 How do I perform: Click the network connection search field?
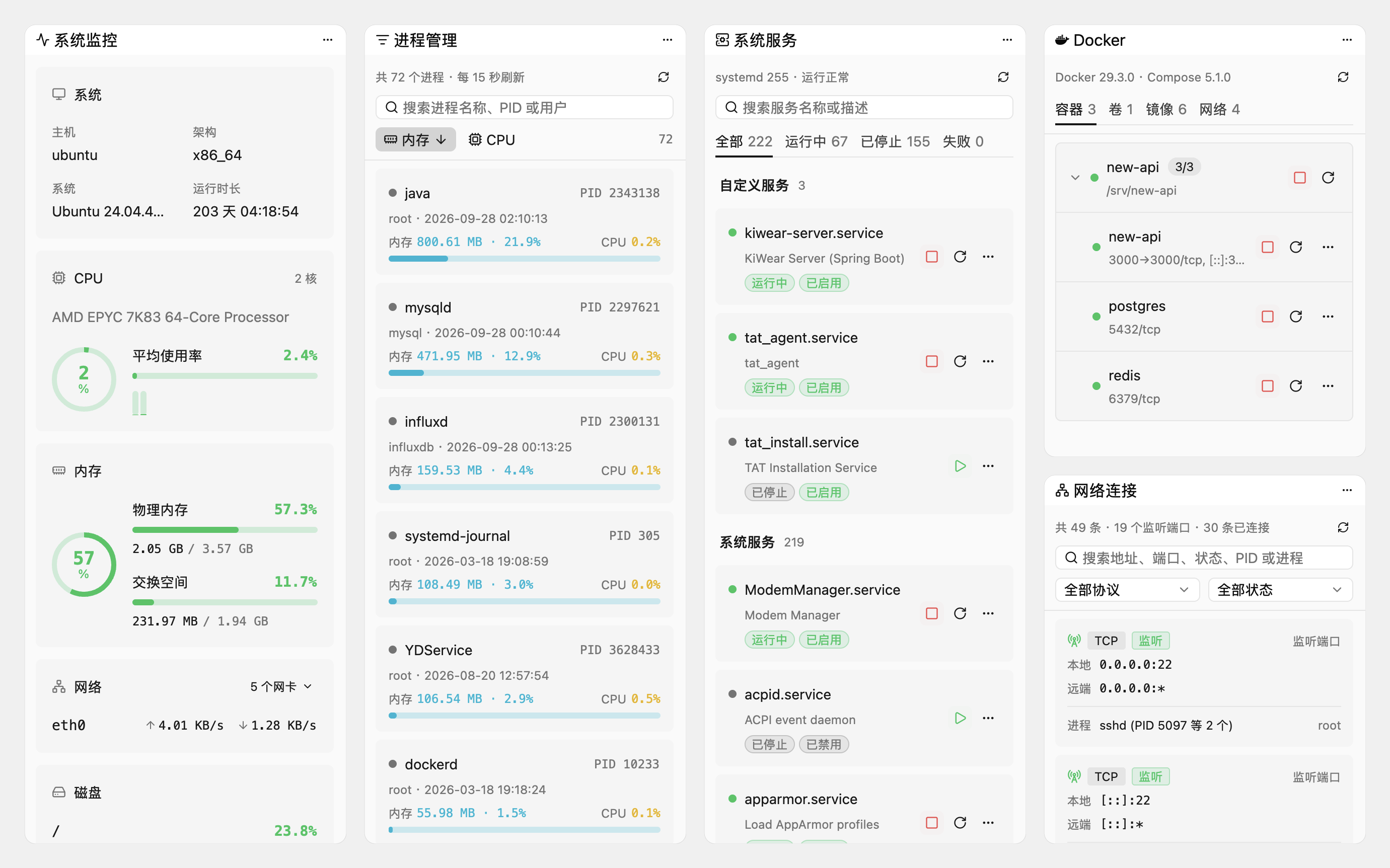[x=1204, y=558]
